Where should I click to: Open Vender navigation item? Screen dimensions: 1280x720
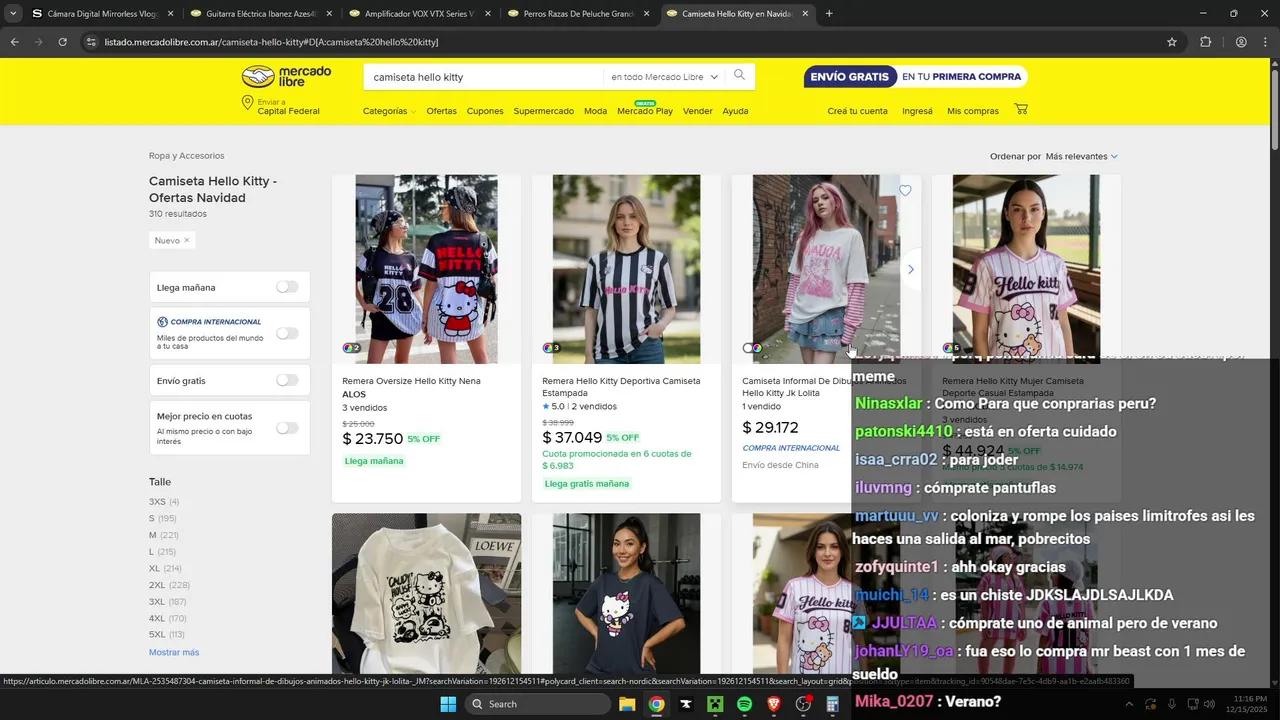(698, 111)
